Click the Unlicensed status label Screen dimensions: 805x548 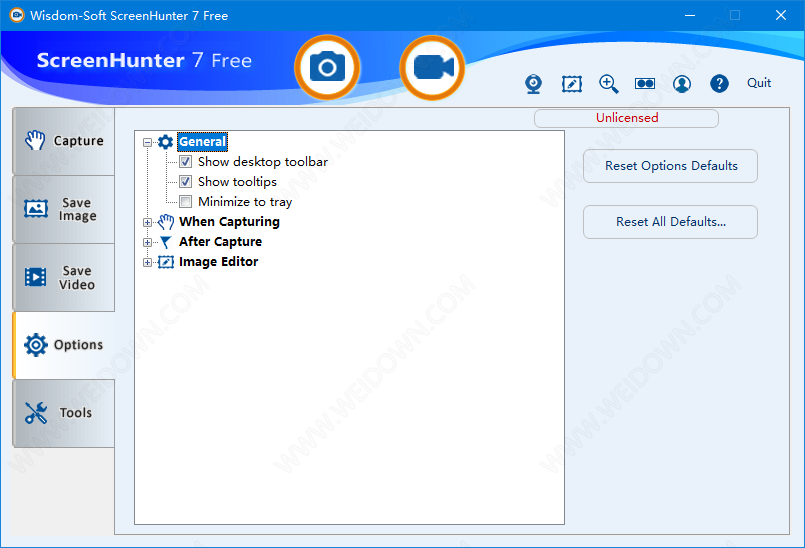(x=626, y=118)
